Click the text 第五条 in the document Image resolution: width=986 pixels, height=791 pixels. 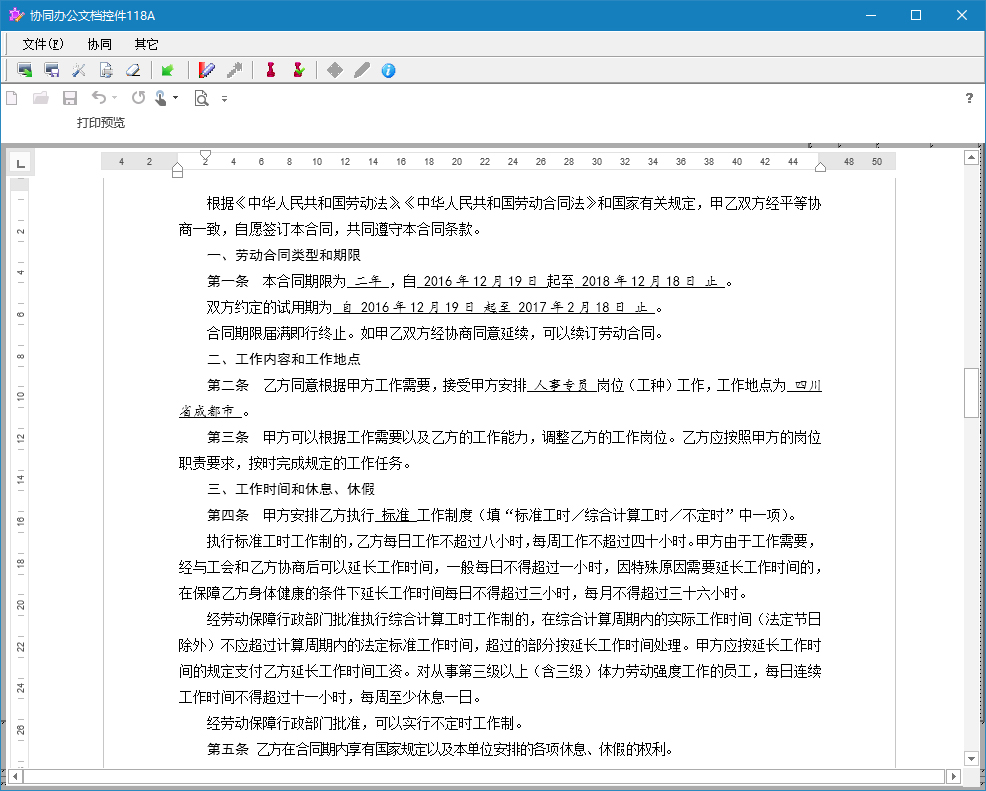pyautogui.click(x=228, y=749)
